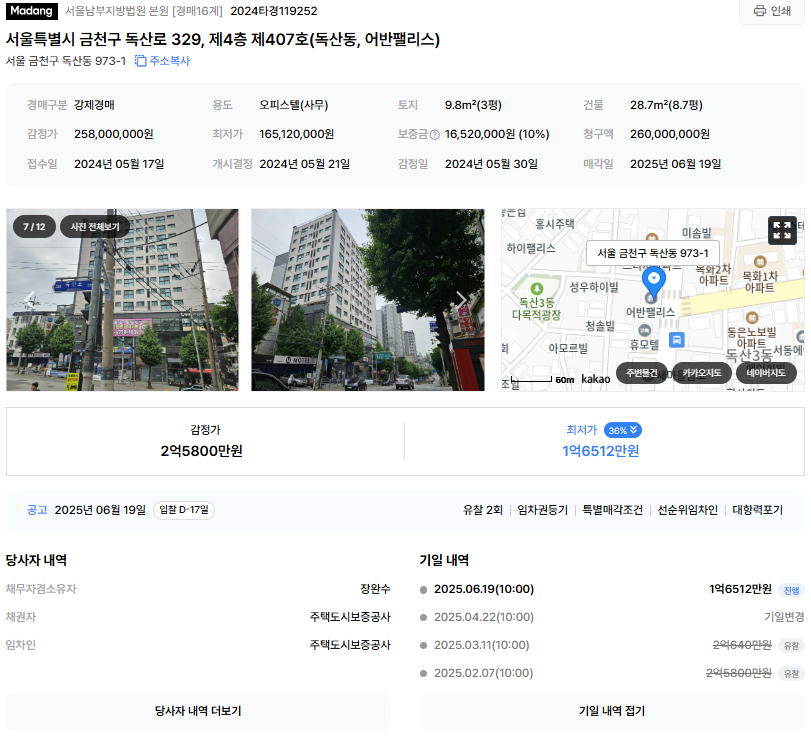Click the 매각일 2025년 06월 19일 value

(675, 164)
